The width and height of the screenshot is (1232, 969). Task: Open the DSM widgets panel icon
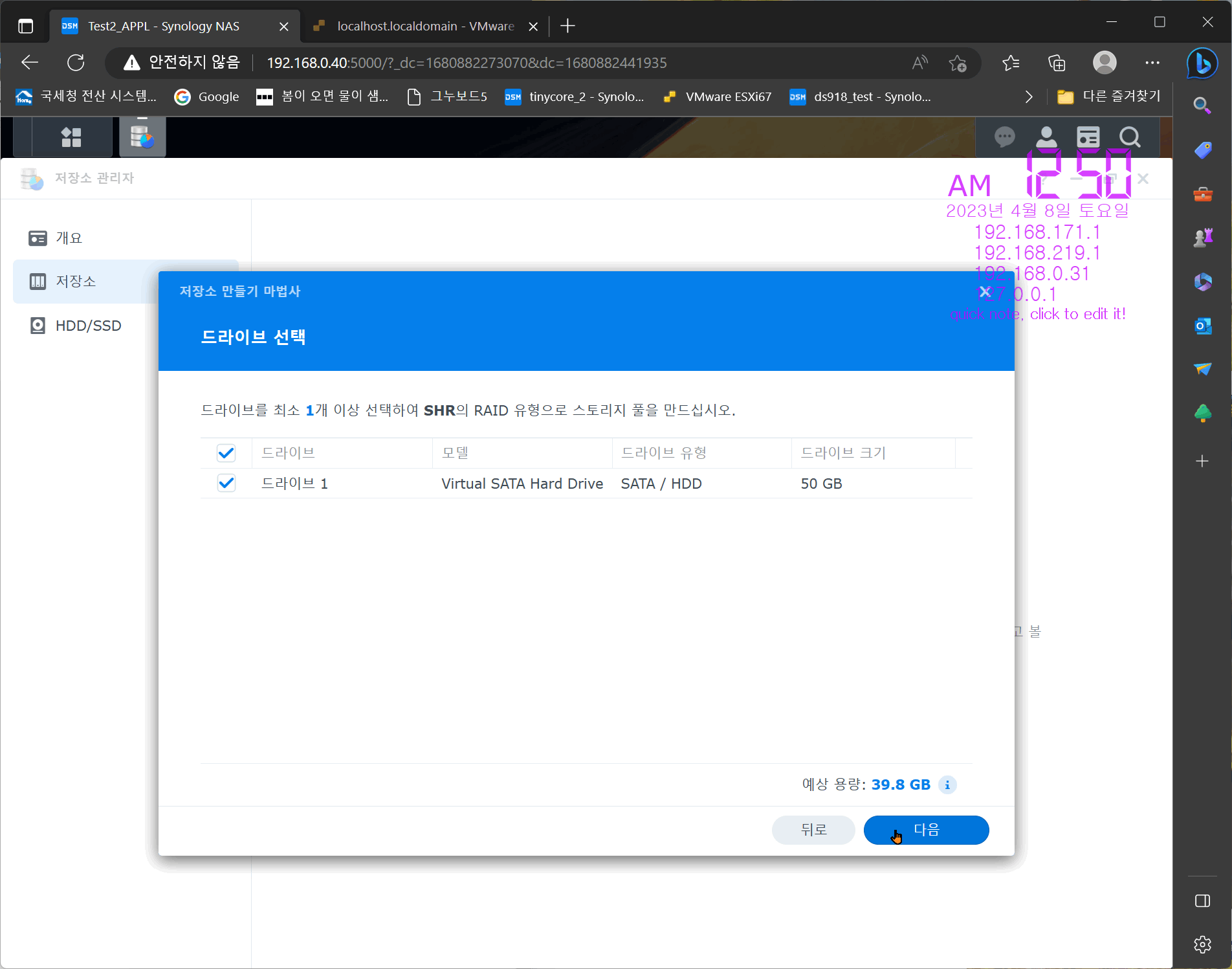pyautogui.click(x=1088, y=137)
